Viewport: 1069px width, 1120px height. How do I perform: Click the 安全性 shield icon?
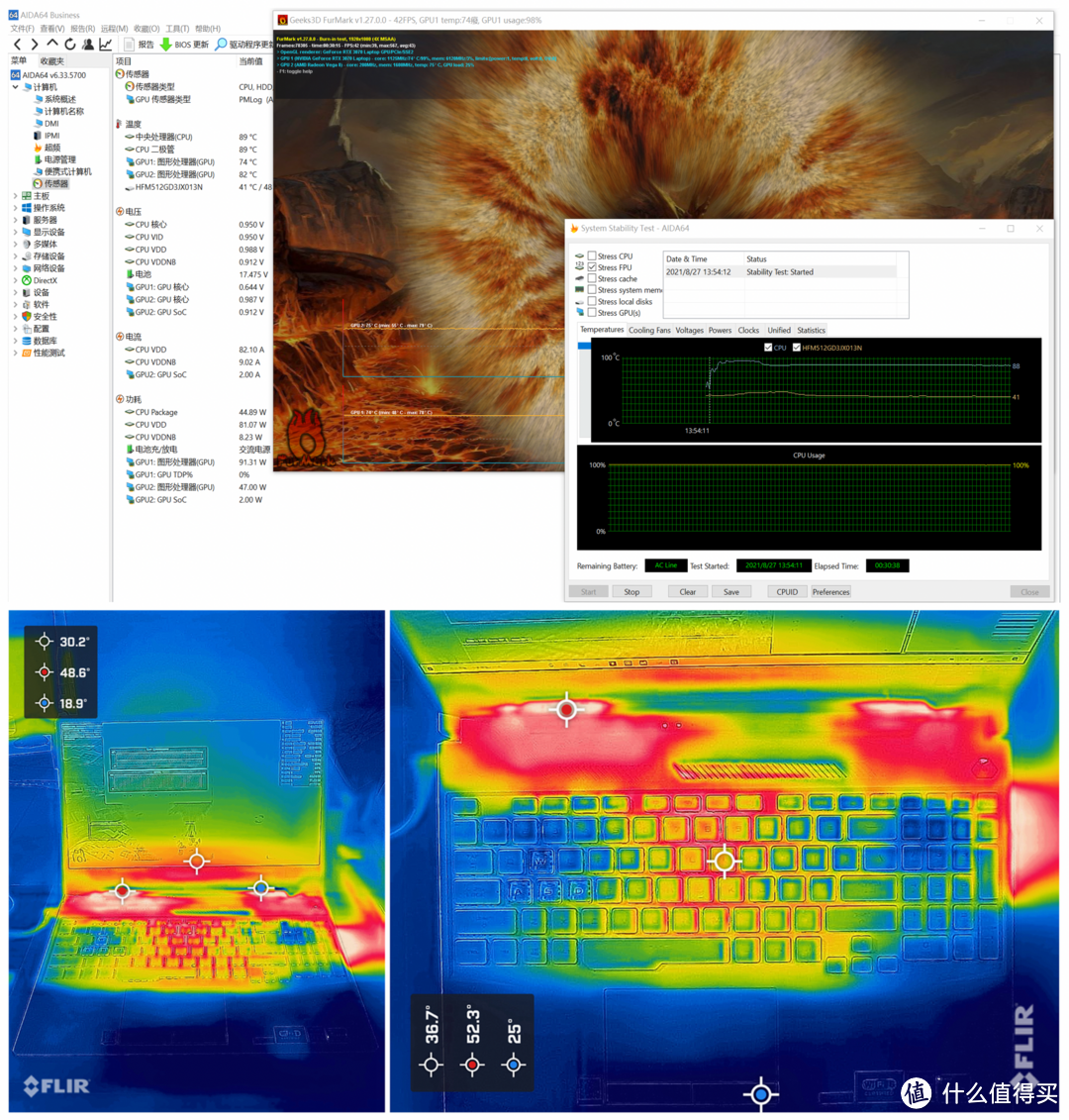(x=27, y=317)
